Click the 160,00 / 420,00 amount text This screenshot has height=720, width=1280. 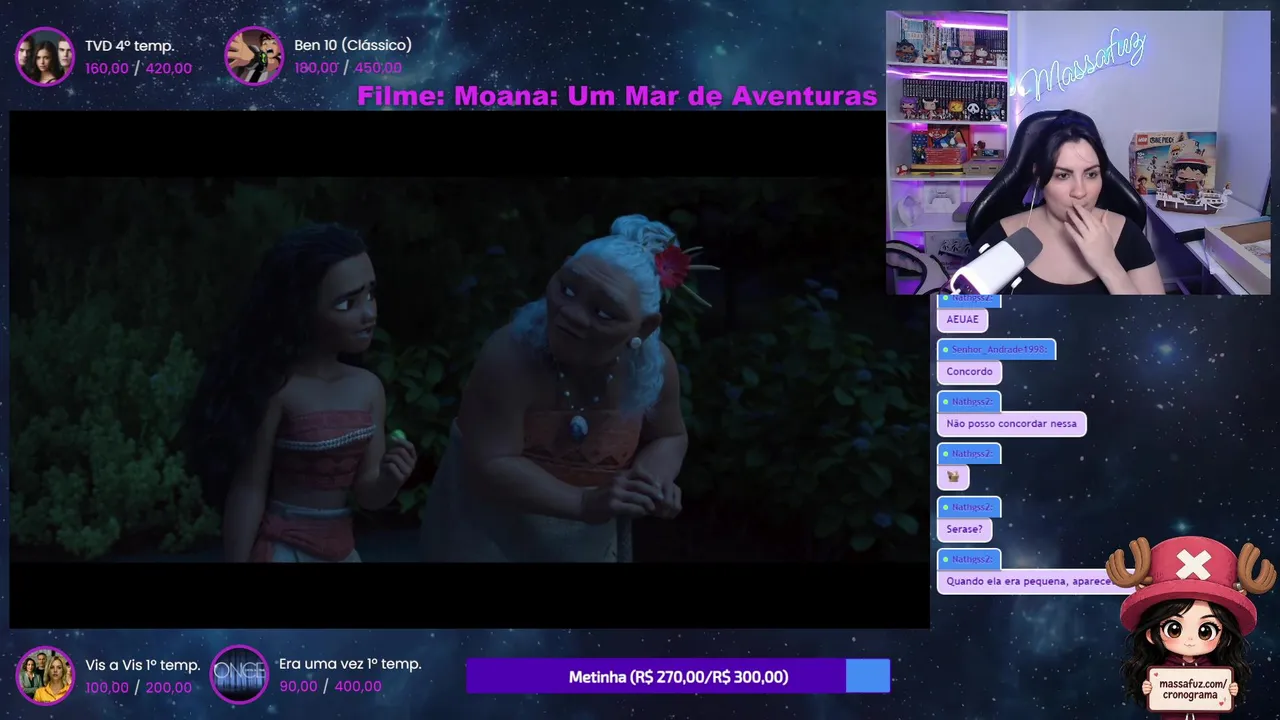[x=138, y=68]
